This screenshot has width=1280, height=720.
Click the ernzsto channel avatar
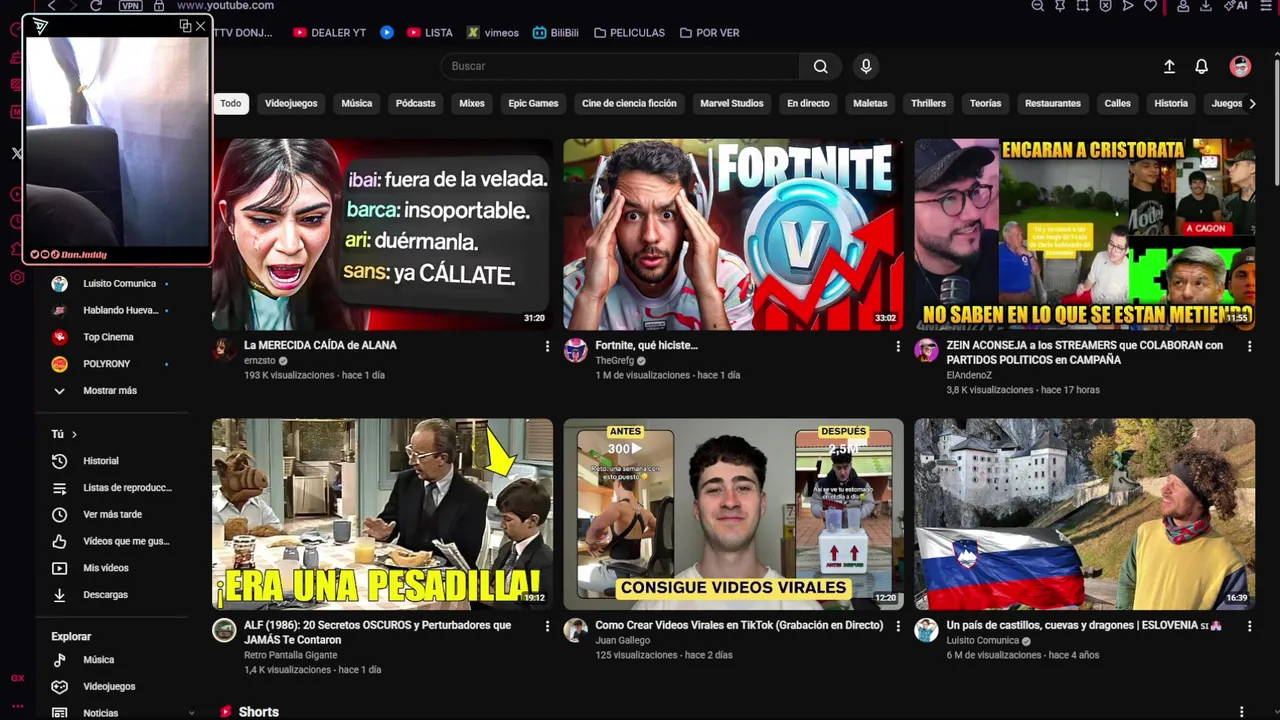click(224, 350)
